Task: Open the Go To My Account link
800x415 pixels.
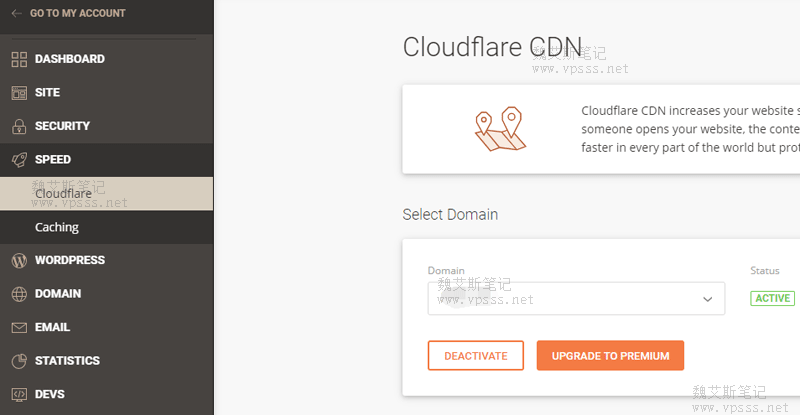Action: [77, 13]
